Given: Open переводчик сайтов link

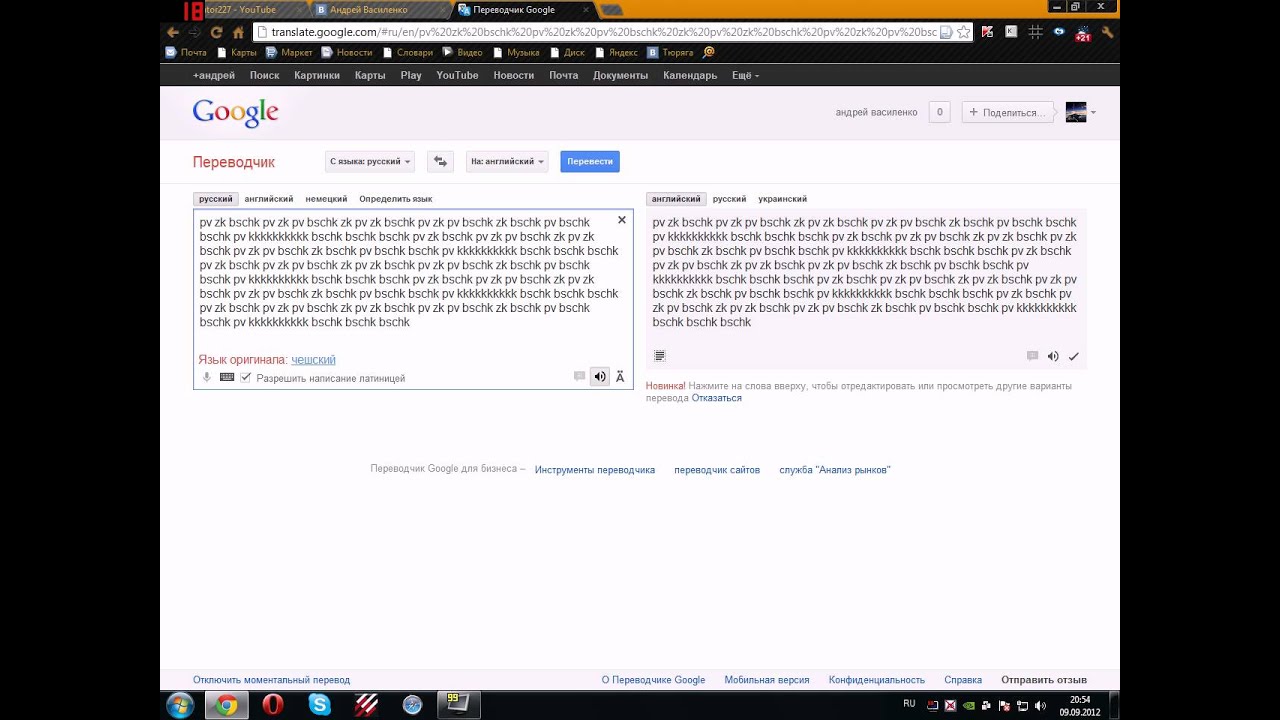Looking at the screenshot, I should (x=717, y=470).
